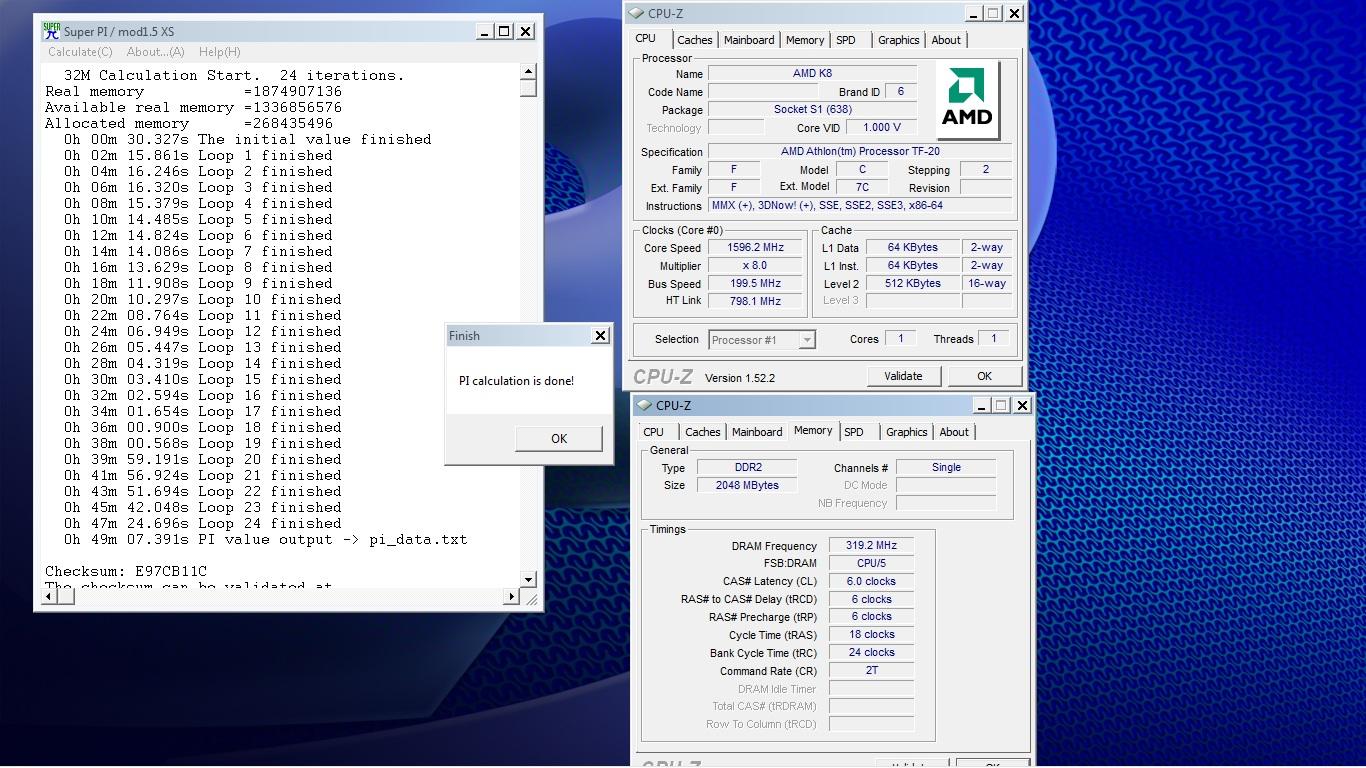Minimize the top CPU-Z window
Viewport: 1366px width, 768px height.
point(973,13)
